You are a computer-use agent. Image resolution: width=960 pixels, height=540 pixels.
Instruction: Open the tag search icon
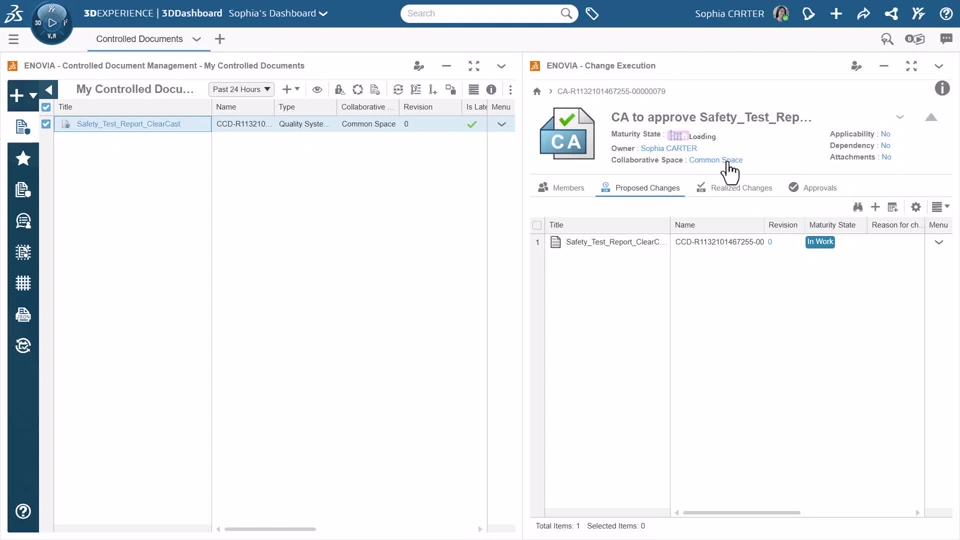[592, 13]
